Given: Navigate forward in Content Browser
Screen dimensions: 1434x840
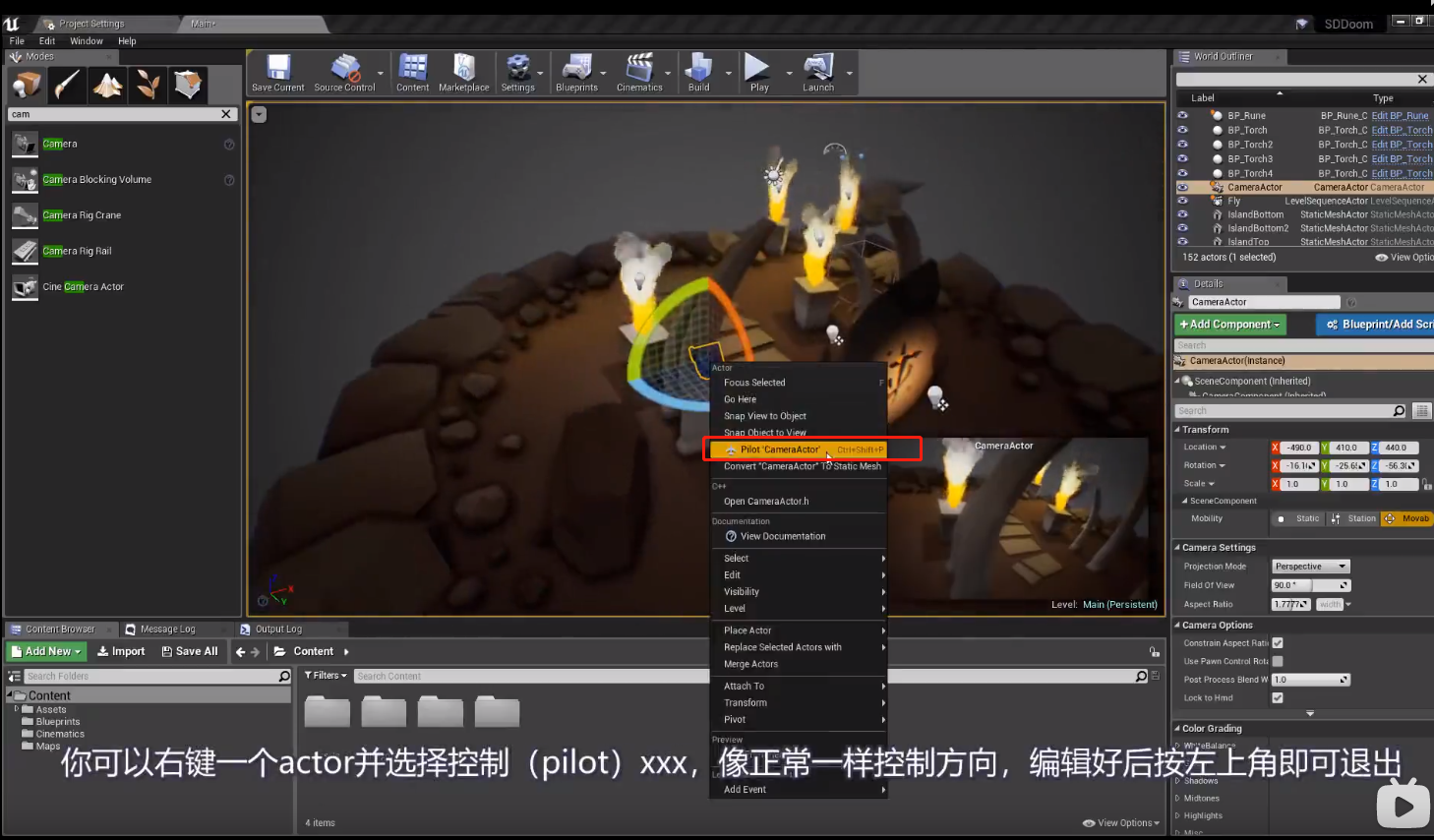Looking at the screenshot, I should (x=256, y=651).
